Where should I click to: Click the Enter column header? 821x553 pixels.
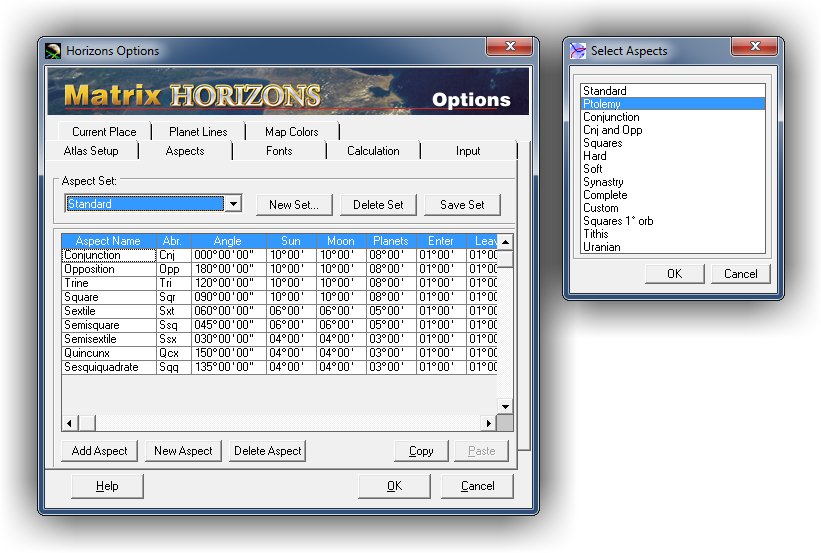click(441, 241)
